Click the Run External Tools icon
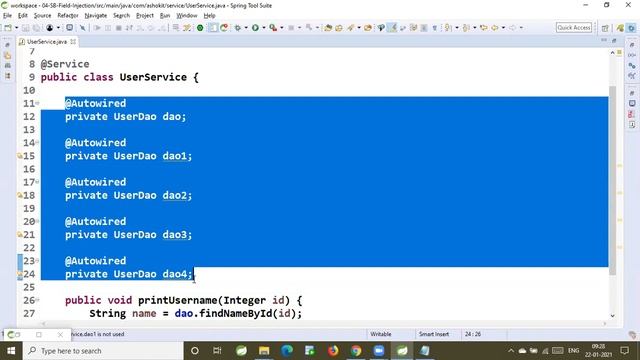 273,28
